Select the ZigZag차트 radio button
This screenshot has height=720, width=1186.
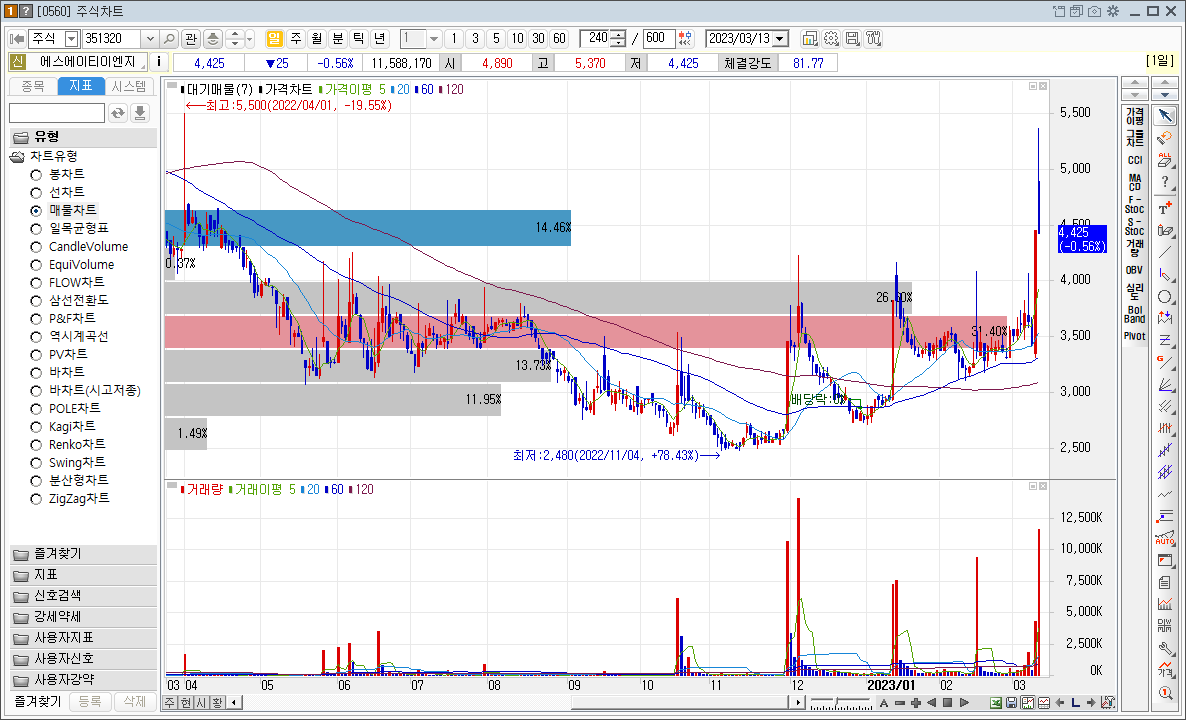point(36,498)
